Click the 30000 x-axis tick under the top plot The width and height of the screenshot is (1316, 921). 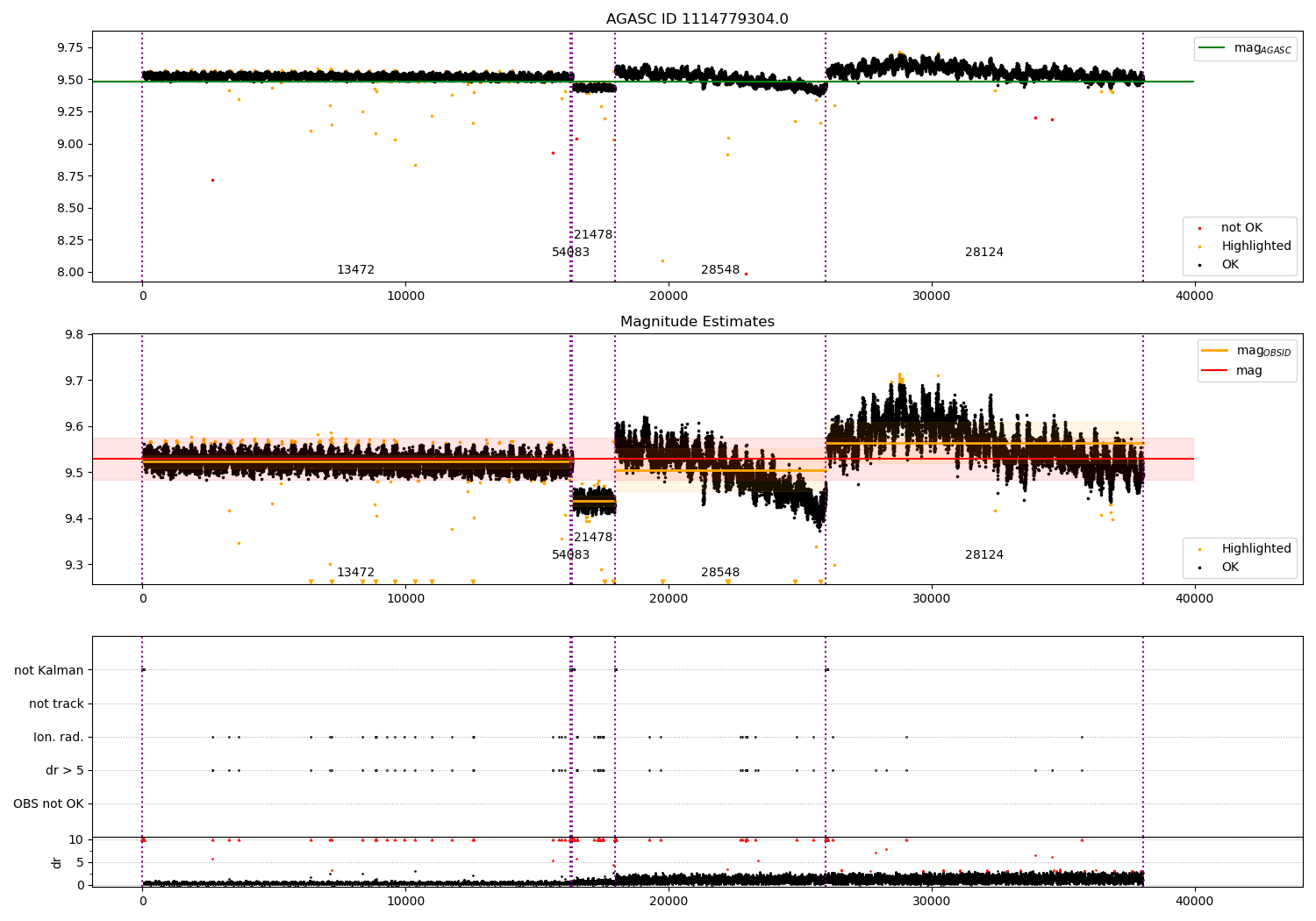pyautogui.click(x=931, y=296)
